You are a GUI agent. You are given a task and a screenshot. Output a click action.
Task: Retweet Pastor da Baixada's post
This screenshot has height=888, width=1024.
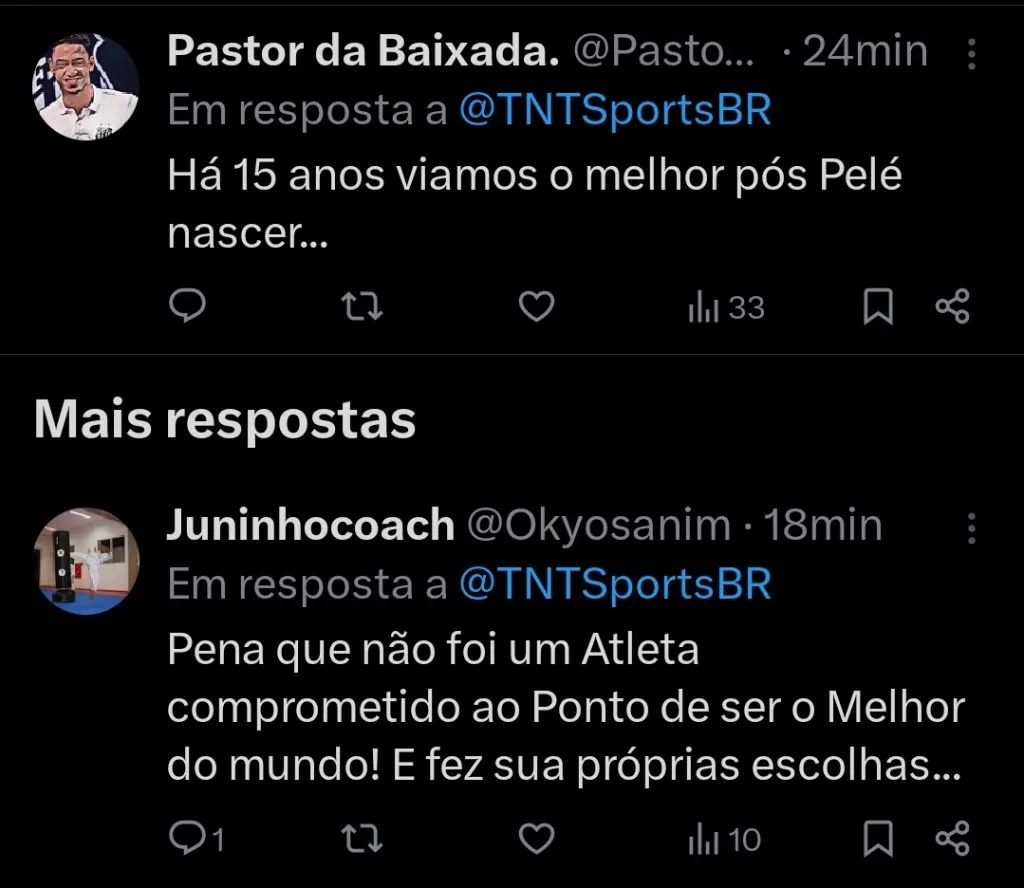(362, 308)
